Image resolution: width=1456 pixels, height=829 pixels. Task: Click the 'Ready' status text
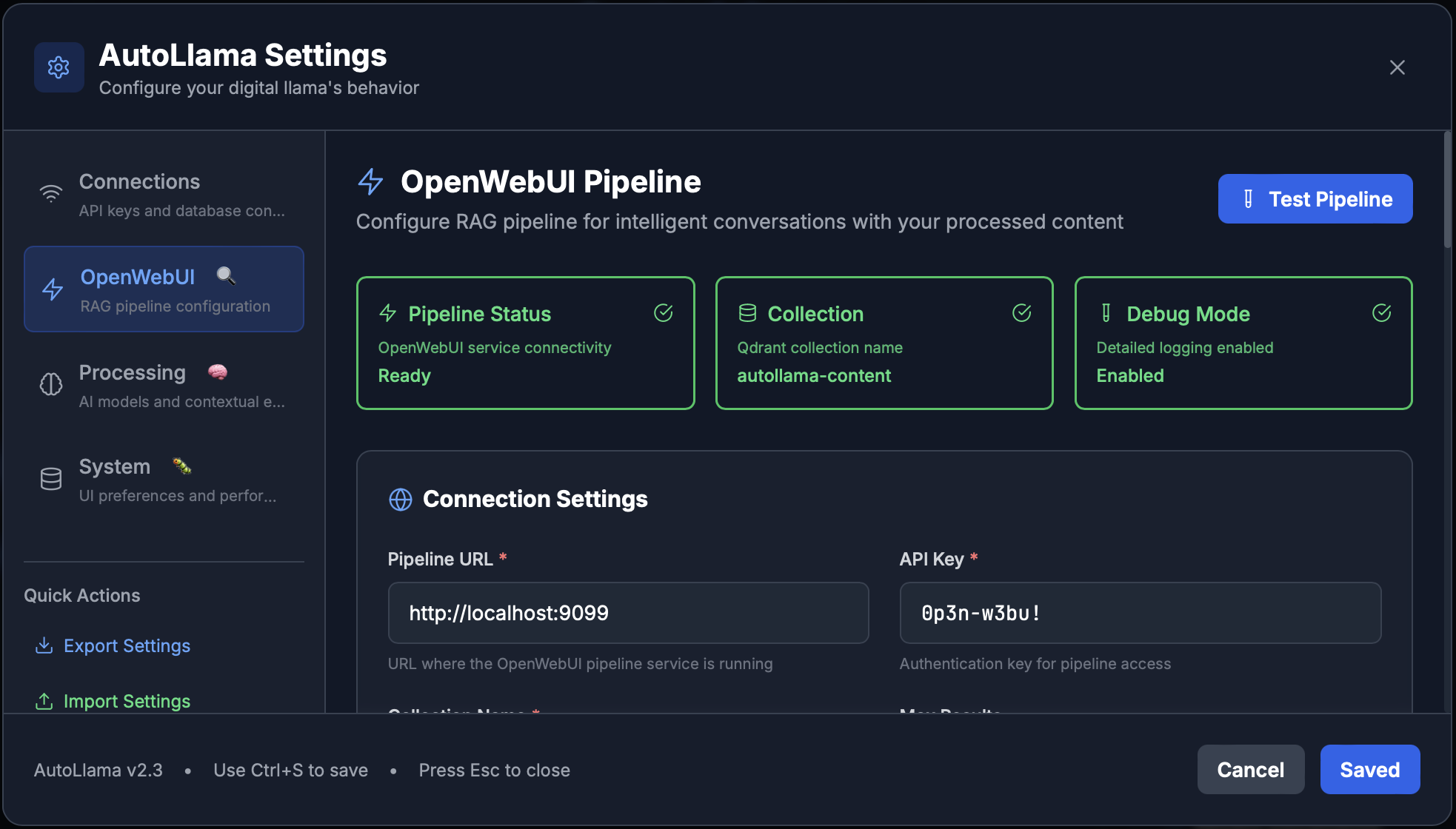coord(404,375)
